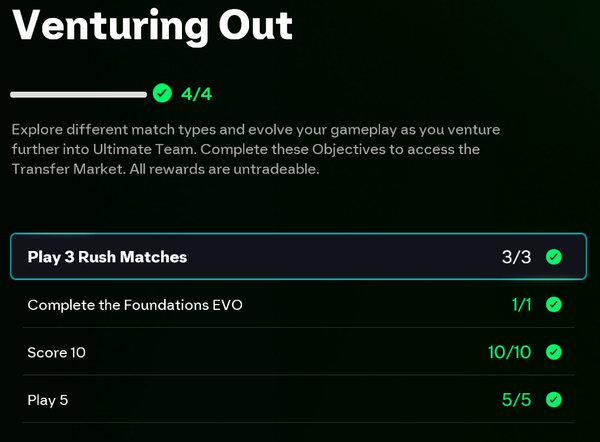This screenshot has width=600, height=442.
Task: Open the Complete the Foundations EVO objective
Action: (x=135, y=304)
